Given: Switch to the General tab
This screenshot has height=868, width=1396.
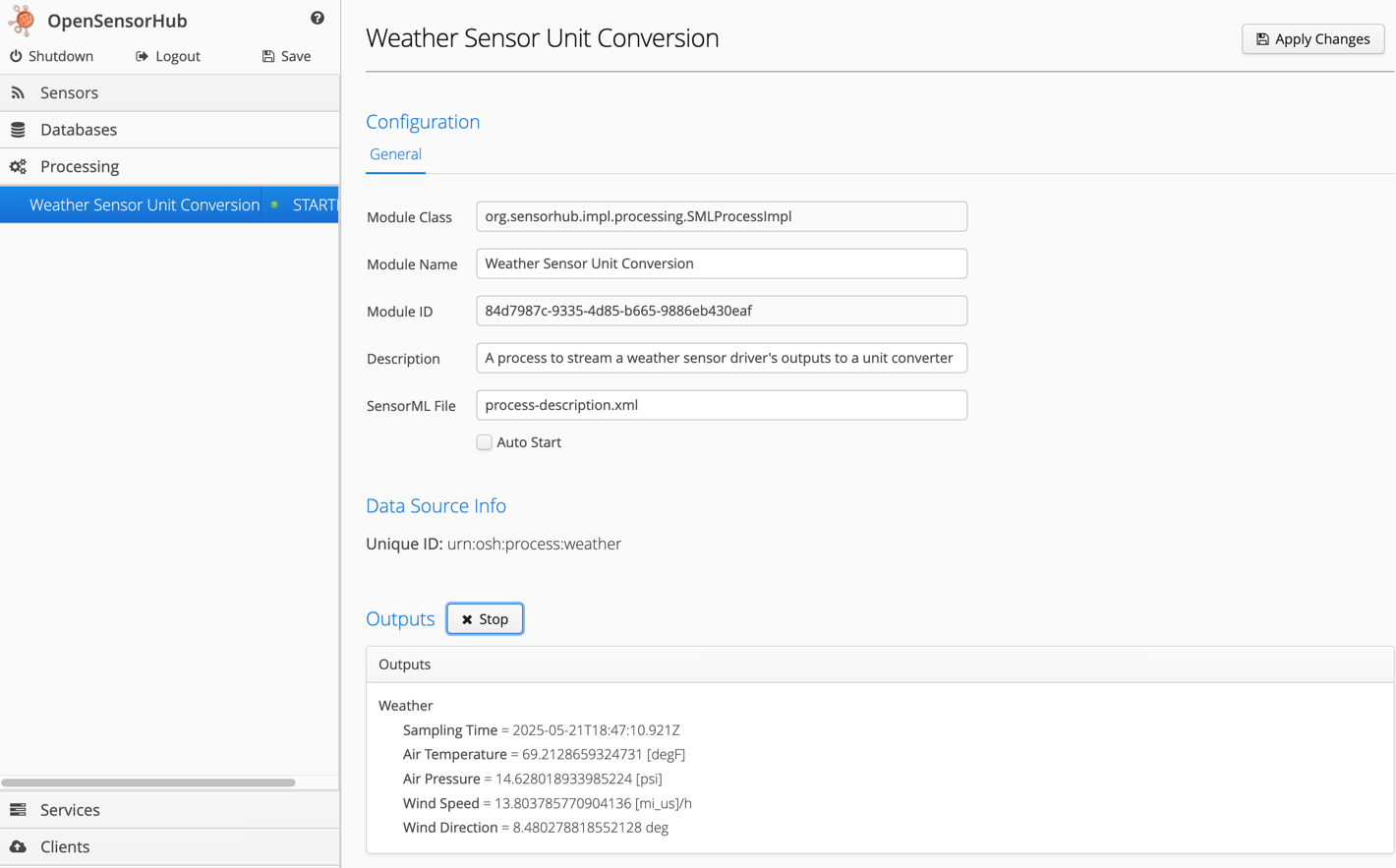Looking at the screenshot, I should click(395, 154).
